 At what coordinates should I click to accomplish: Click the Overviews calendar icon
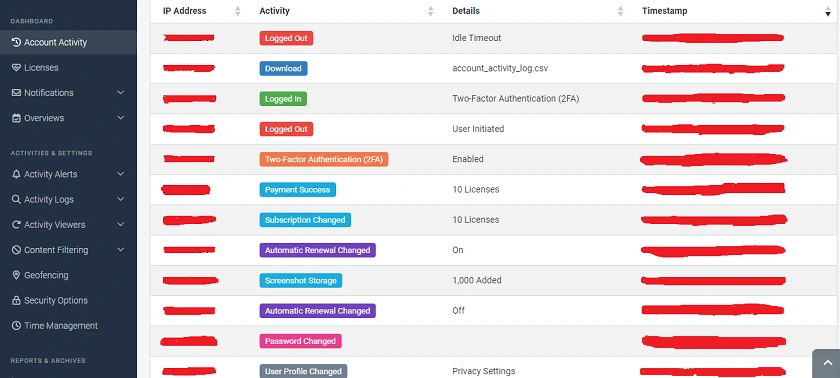click(16, 118)
